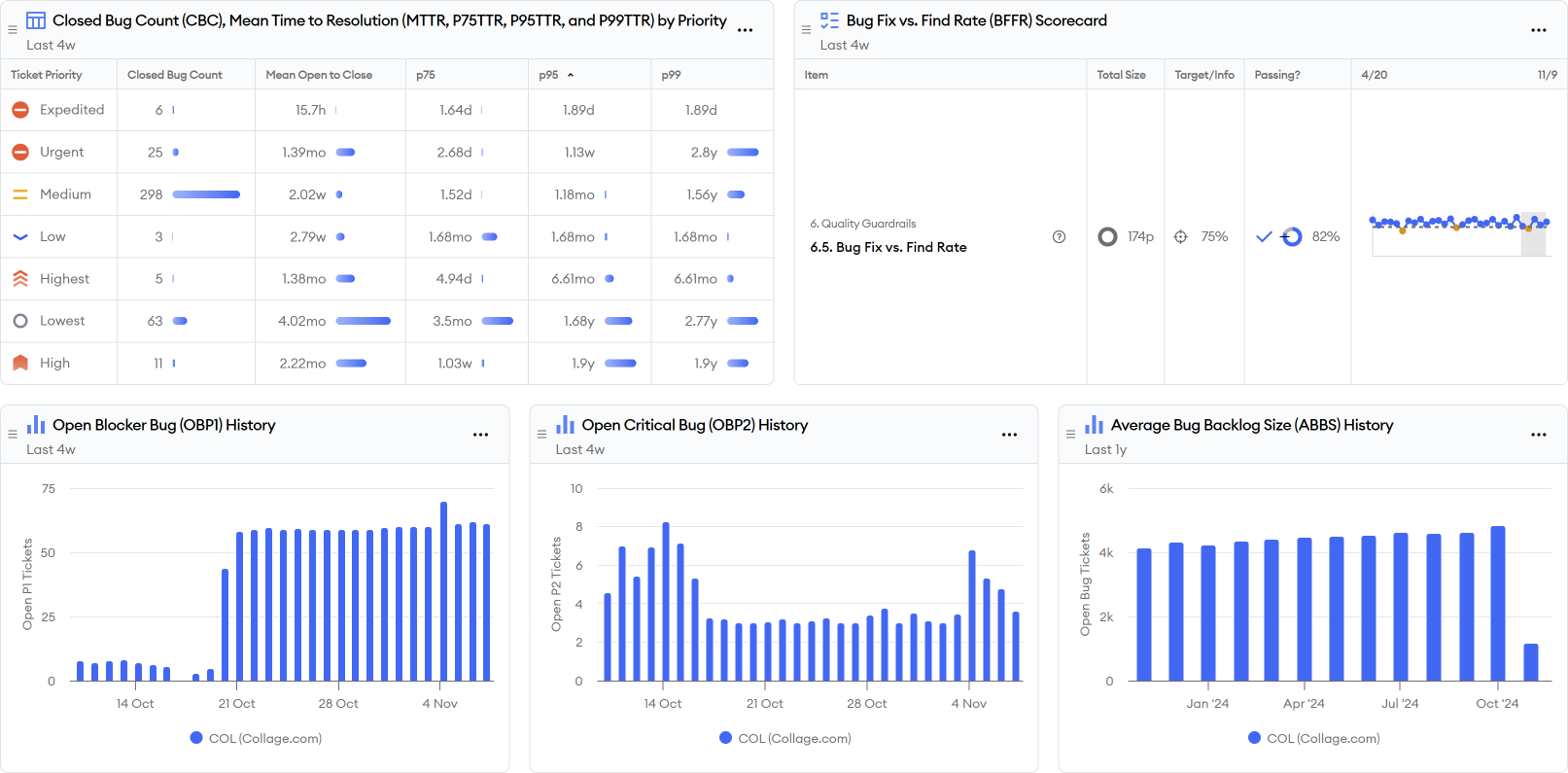This screenshot has height=773, width=1568.
Task: Open Open Blocker Bug History more options
Action: click(x=480, y=435)
